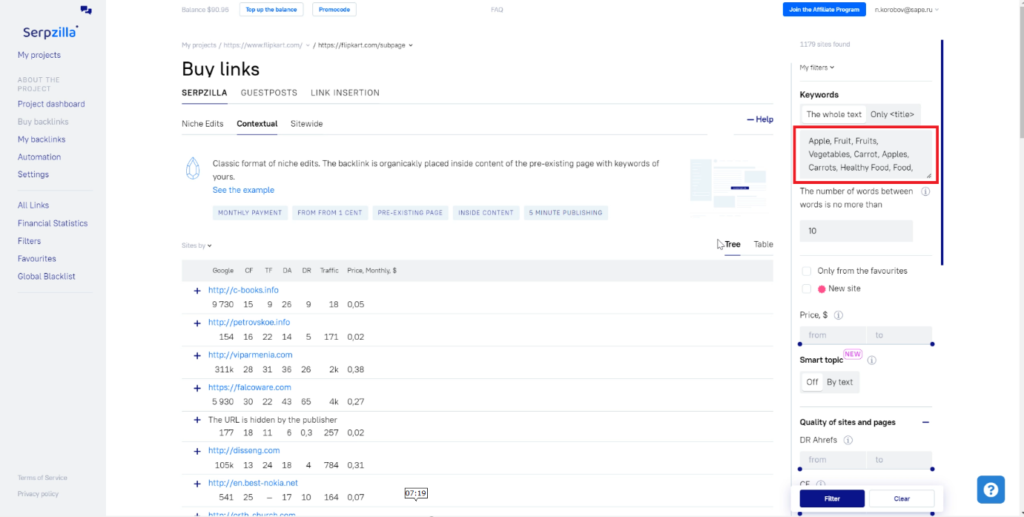The width and height of the screenshot is (1024, 517).
Task: Expand the hidden URL row plus icon
Action: pyautogui.click(x=197, y=420)
